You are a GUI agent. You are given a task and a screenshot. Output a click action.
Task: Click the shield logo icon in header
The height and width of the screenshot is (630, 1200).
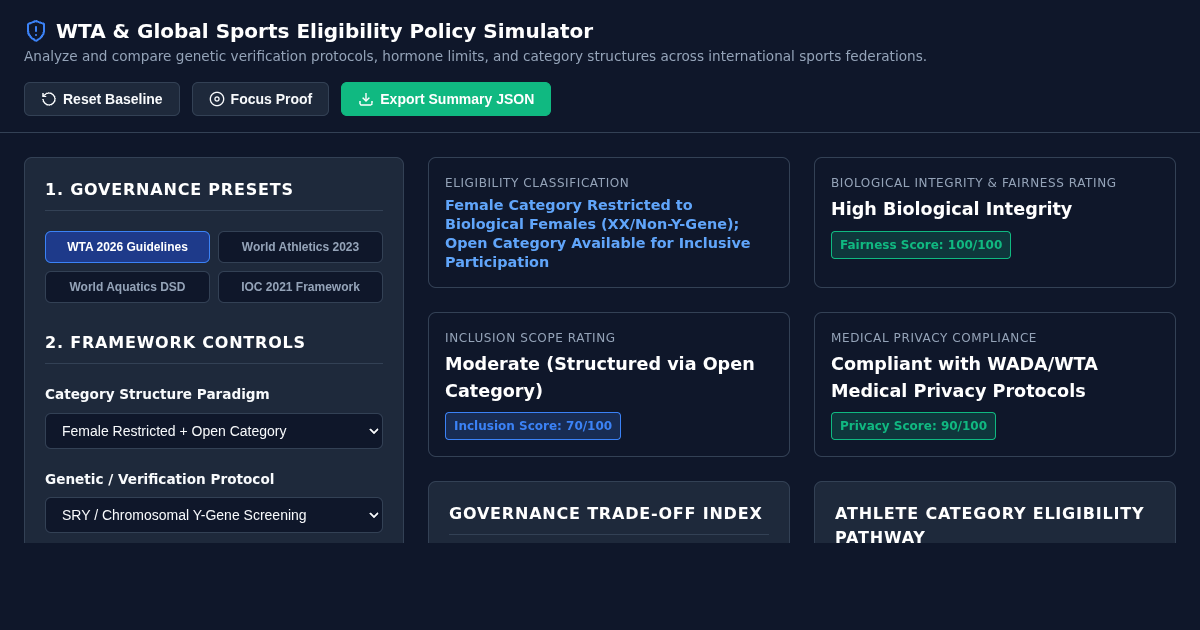[x=36, y=31]
